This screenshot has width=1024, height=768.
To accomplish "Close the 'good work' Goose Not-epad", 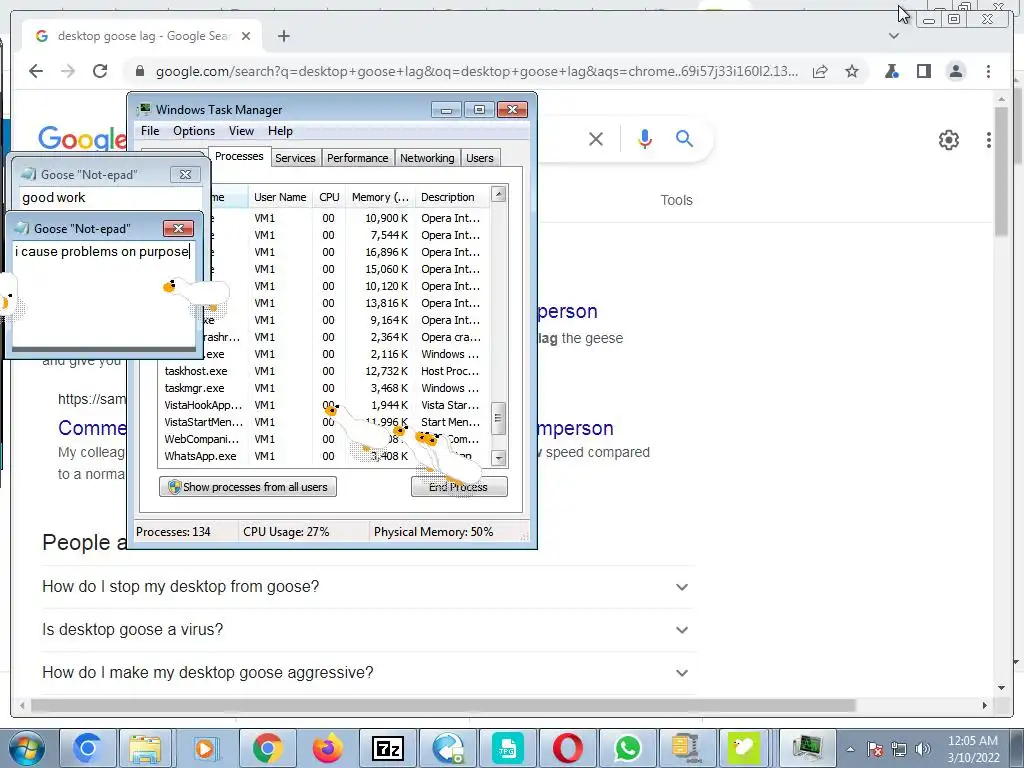I will [x=185, y=174].
